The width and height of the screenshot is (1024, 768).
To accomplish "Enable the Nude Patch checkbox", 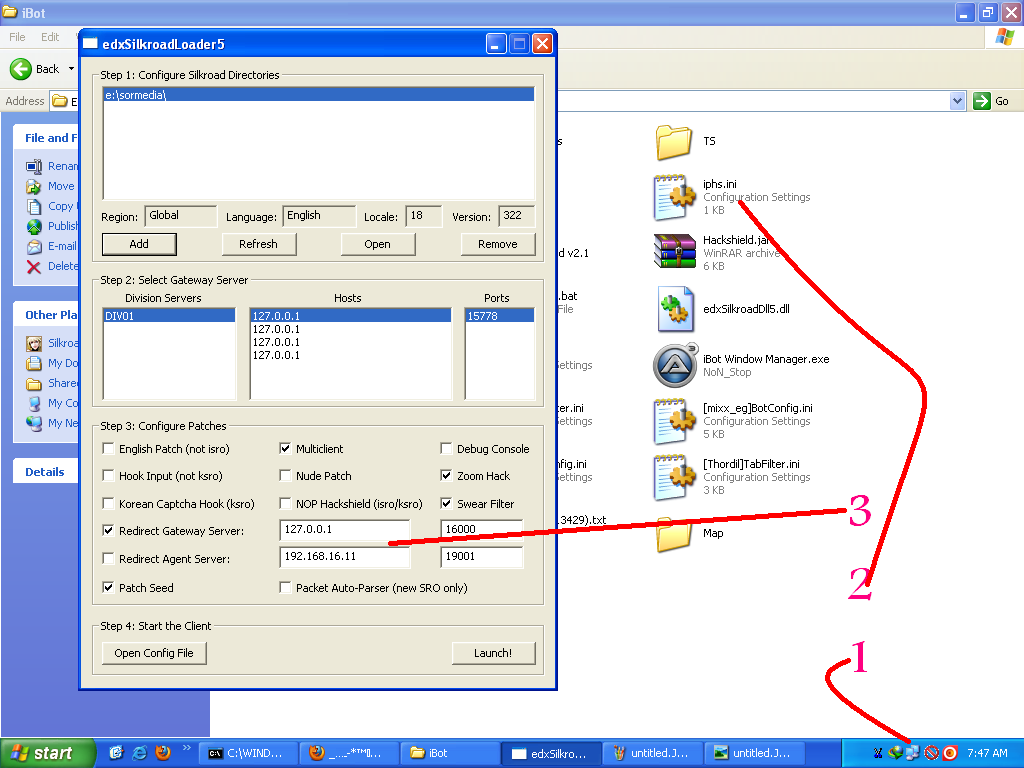I will coord(285,476).
